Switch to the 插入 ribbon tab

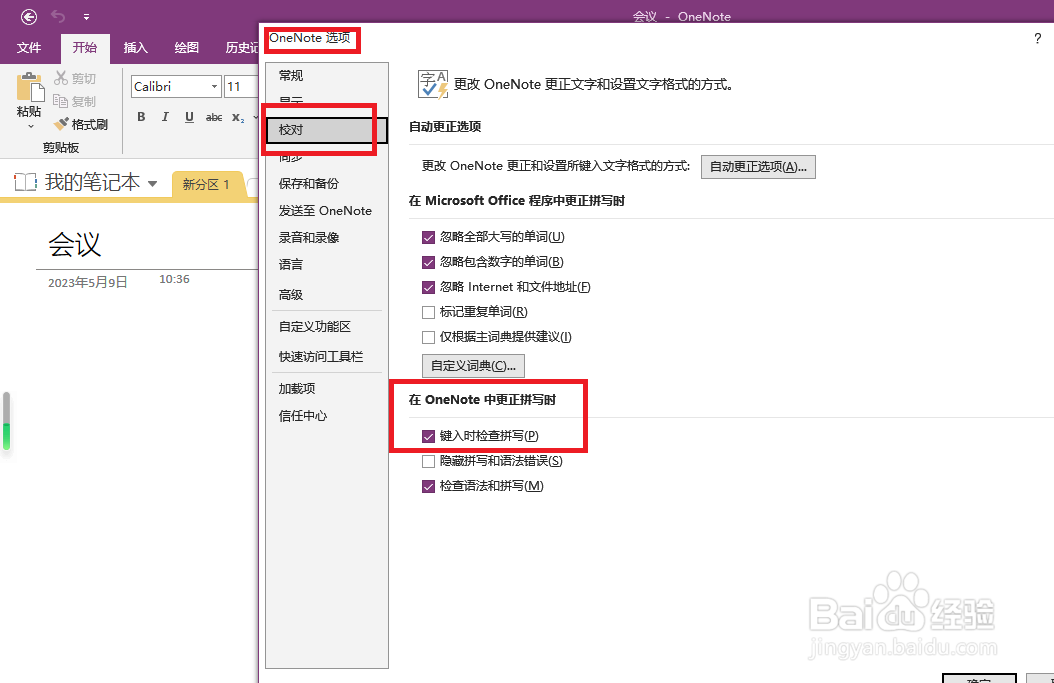pos(135,48)
